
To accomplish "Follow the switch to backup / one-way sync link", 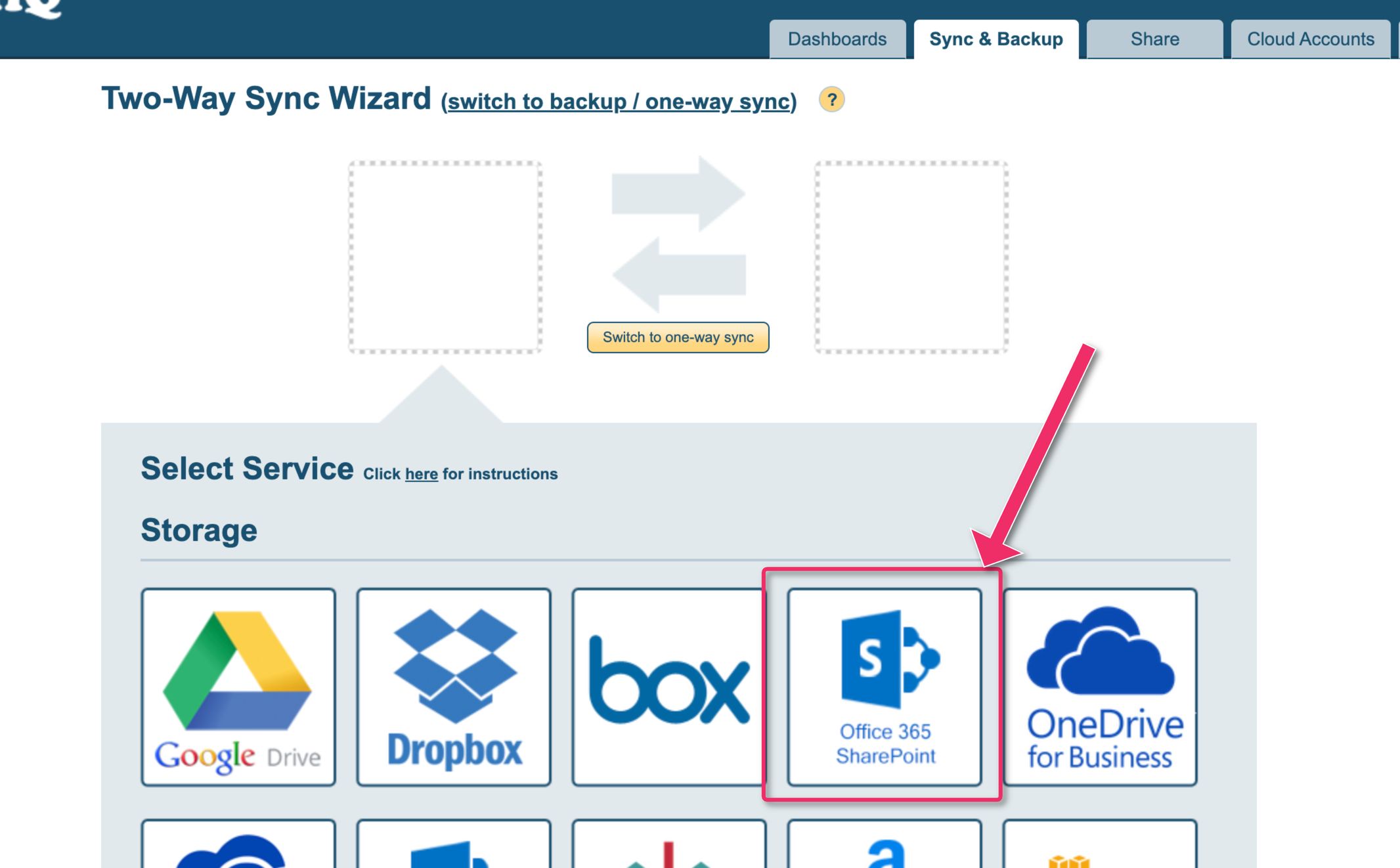I will click(619, 102).
